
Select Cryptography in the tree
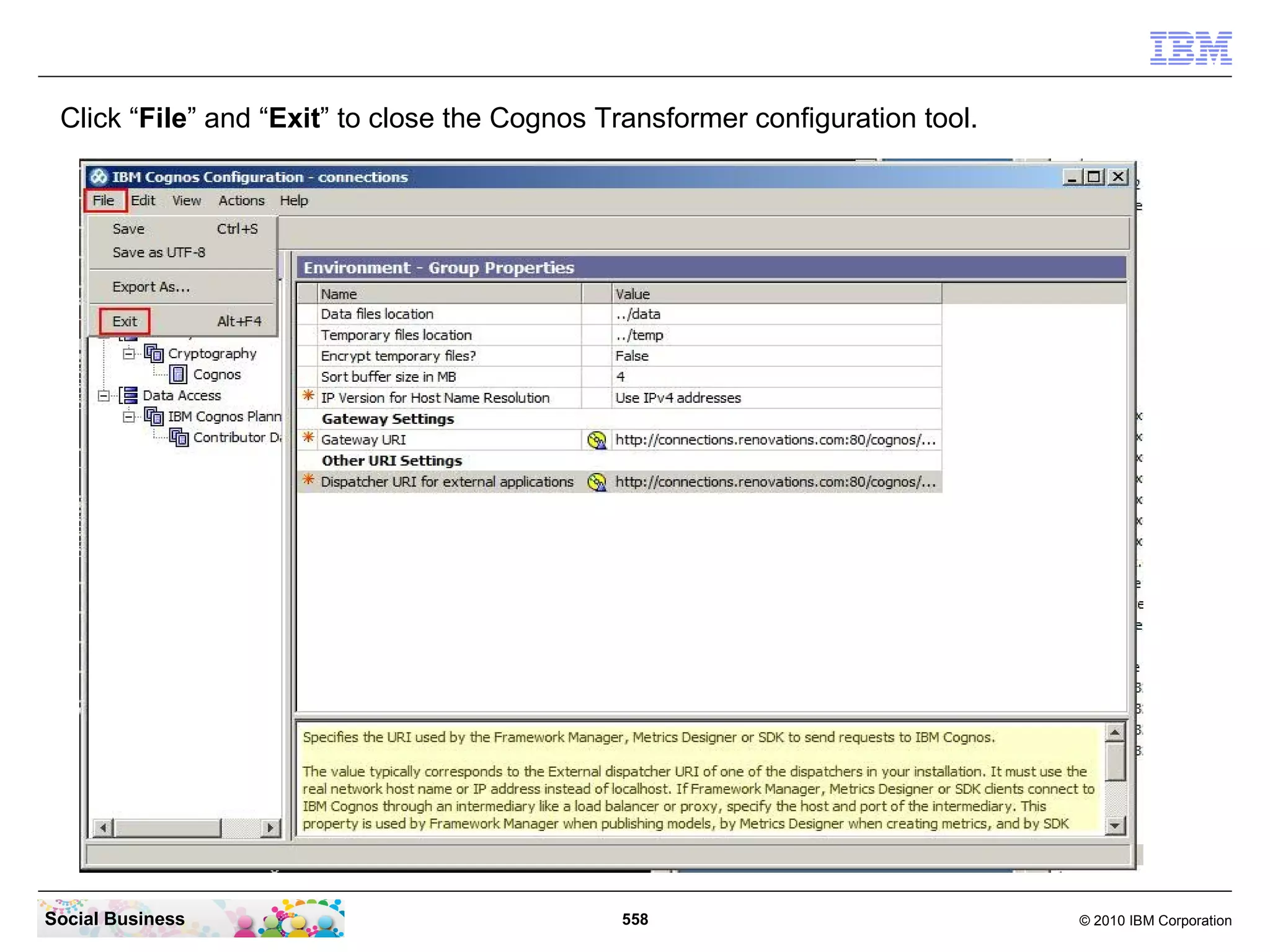212,354
